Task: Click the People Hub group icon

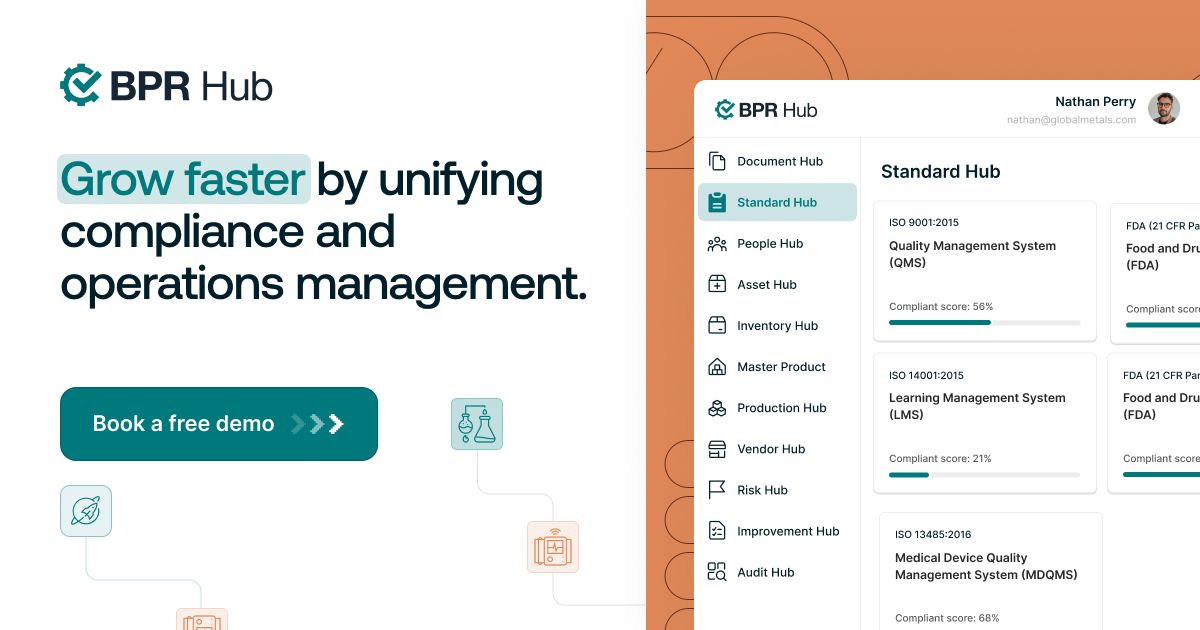Action: click(717, 243)
